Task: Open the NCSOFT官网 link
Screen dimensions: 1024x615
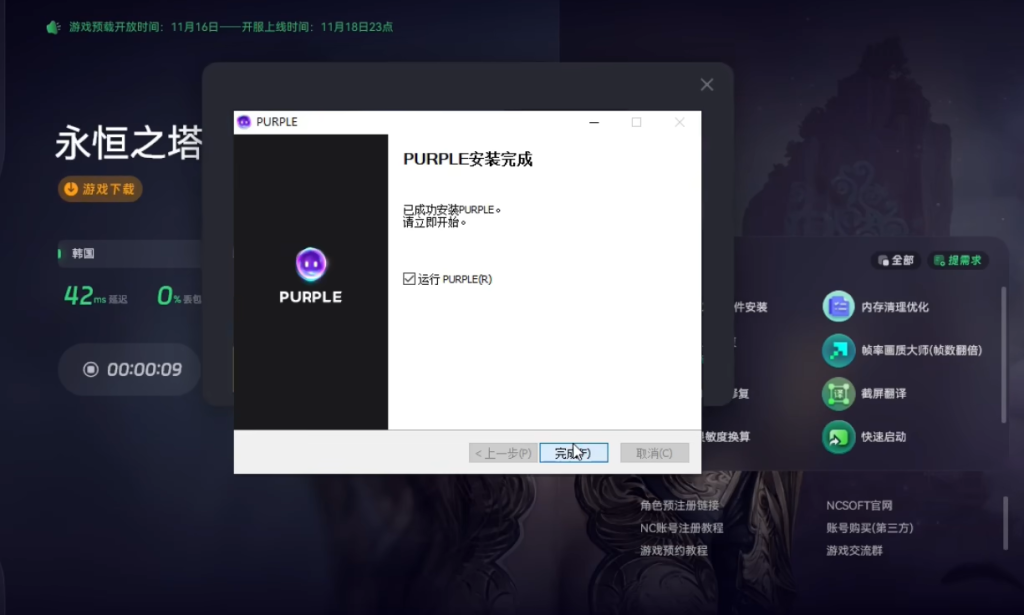Action: click(x=859, y=506)
